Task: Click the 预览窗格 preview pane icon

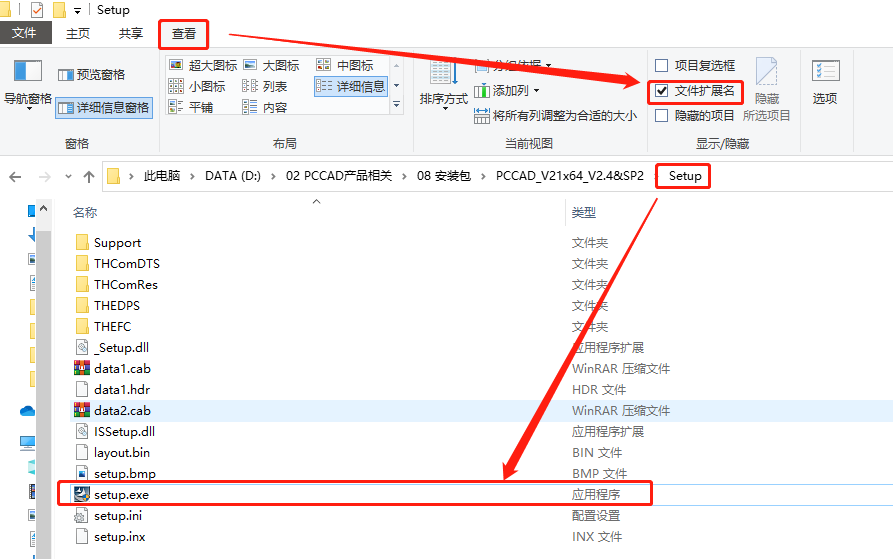Action: pyautogui.click(x=91, y=75)
